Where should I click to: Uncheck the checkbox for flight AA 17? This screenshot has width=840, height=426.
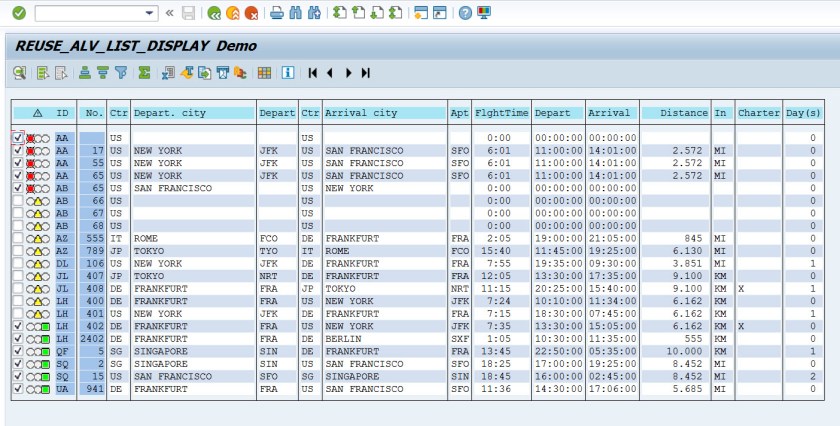tap(18, 150)
